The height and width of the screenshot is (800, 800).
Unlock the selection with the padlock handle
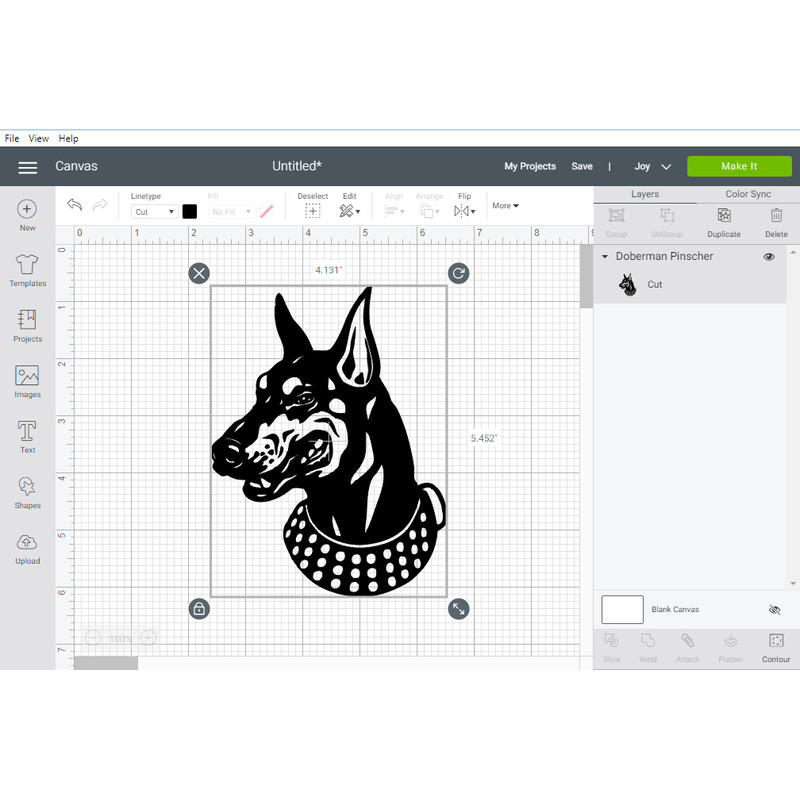198,608
